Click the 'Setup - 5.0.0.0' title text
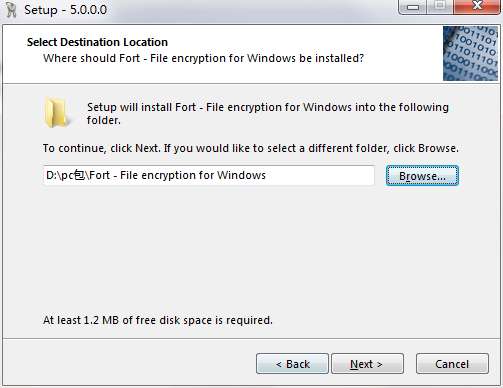This screenshot has height=388, width=503. tap(66, 10)
